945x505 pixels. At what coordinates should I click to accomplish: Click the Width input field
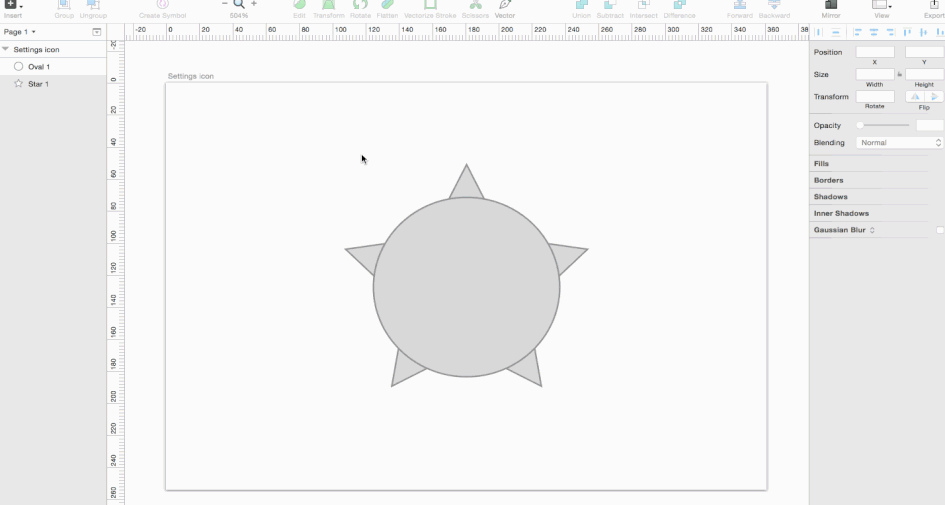click(874, 74)
